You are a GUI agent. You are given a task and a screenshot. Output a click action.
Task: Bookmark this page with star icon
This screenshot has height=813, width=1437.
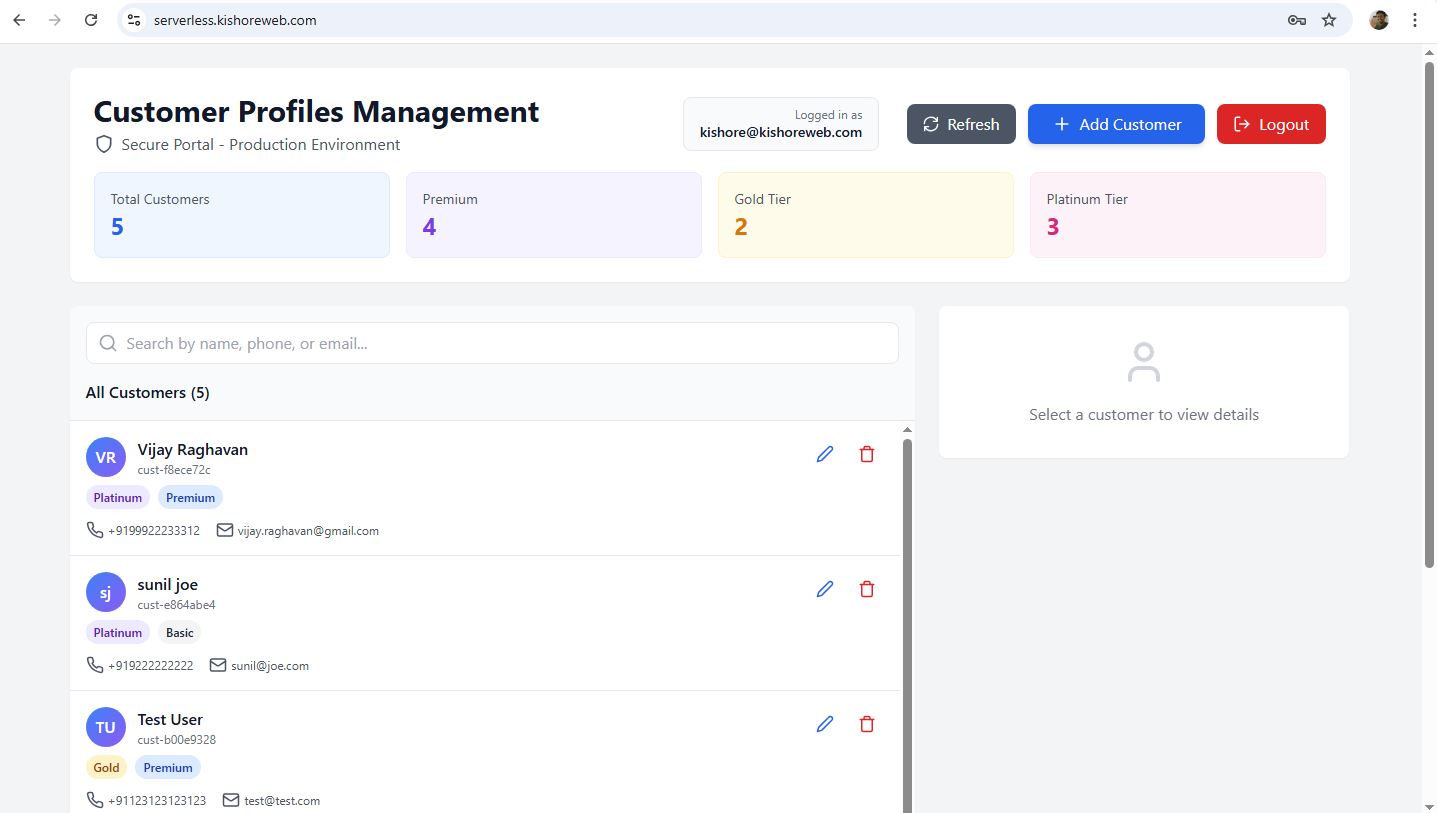click(x=1328, y=20)
